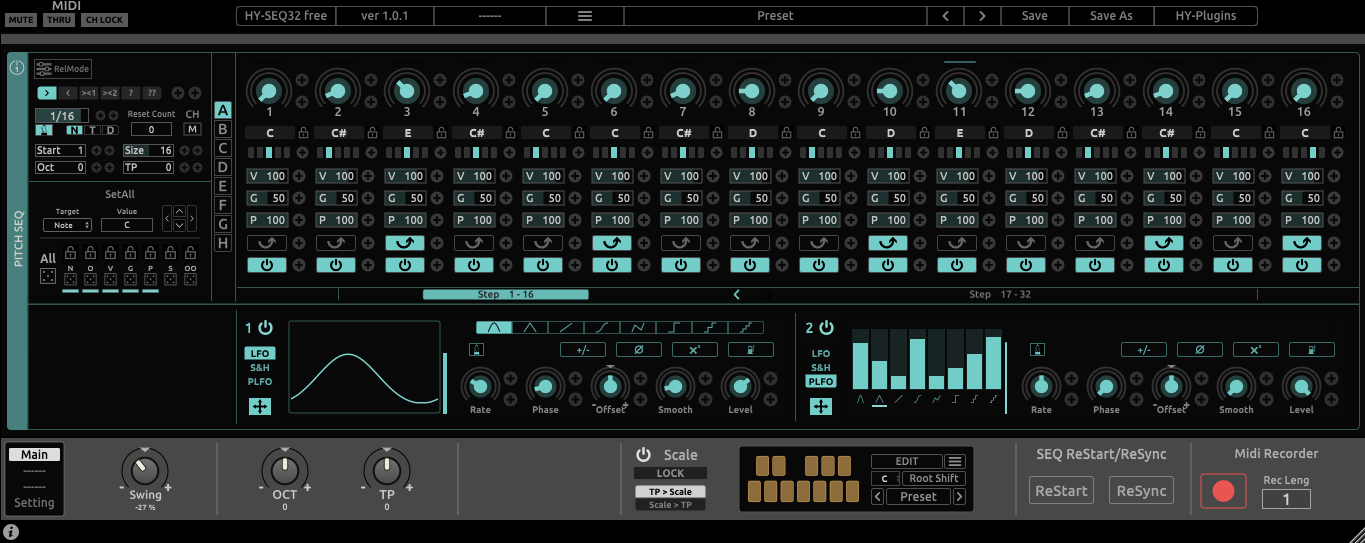Select random ?? play mode
The height and width of the screenshot is (543, 1365).
pyautogui.click(x=151, y=93)
